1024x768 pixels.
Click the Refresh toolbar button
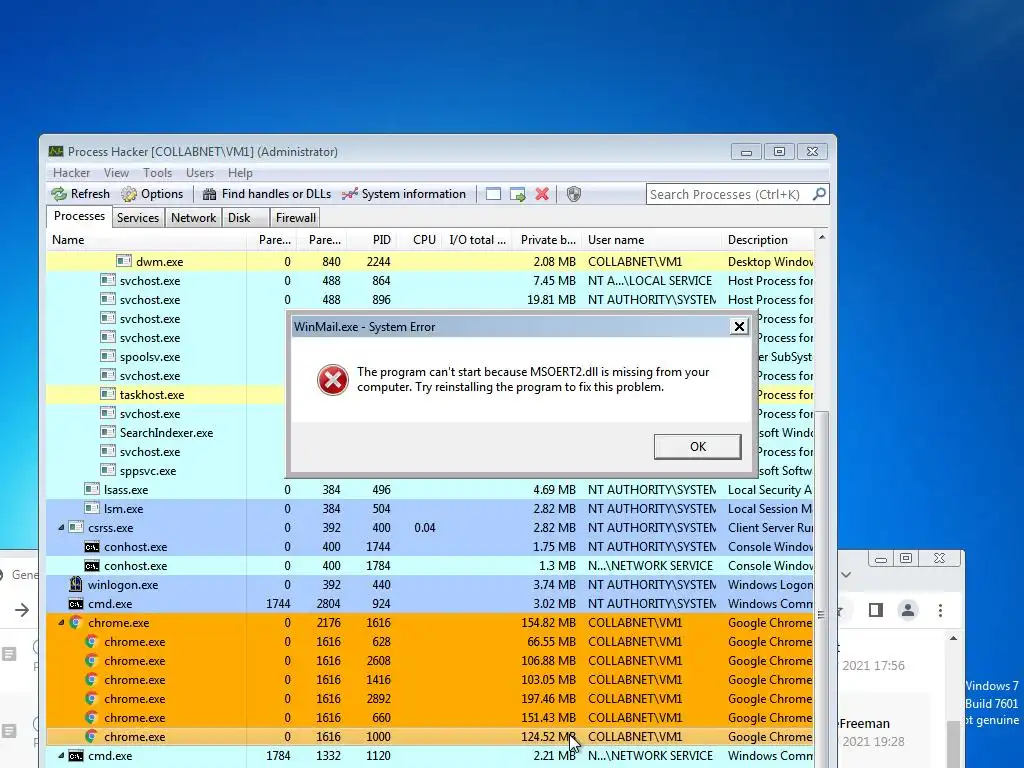coord(80,194)
